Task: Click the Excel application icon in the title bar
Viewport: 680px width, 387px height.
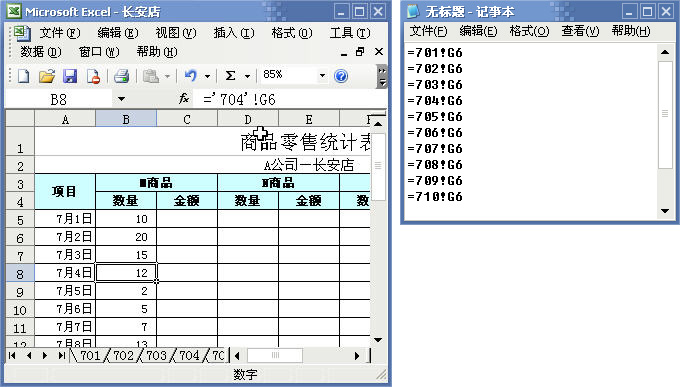Action: pos(14,11)
